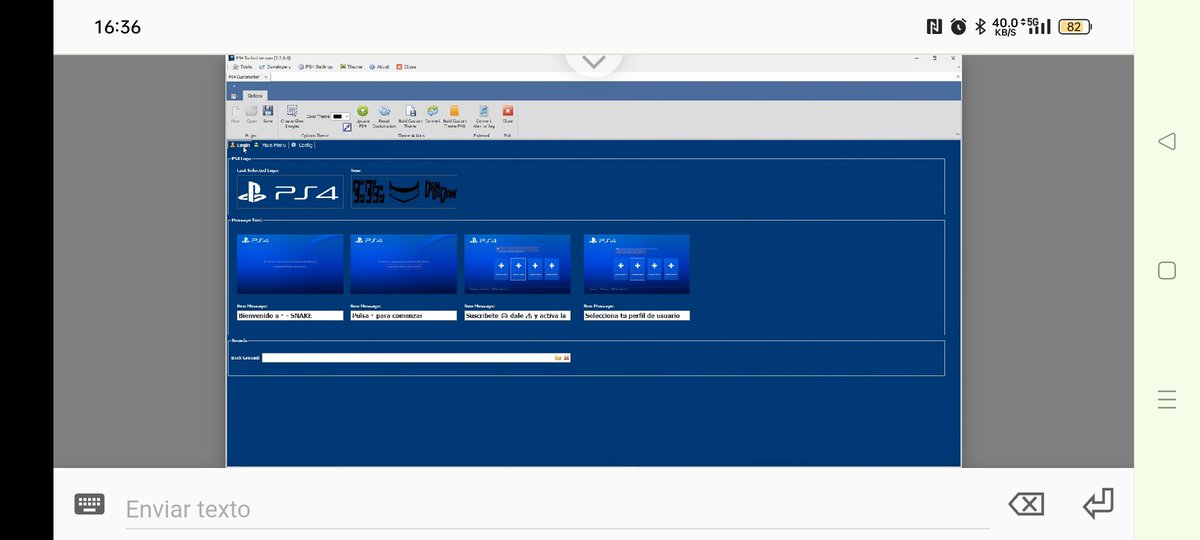Open the Tools menu

[242, 67]
